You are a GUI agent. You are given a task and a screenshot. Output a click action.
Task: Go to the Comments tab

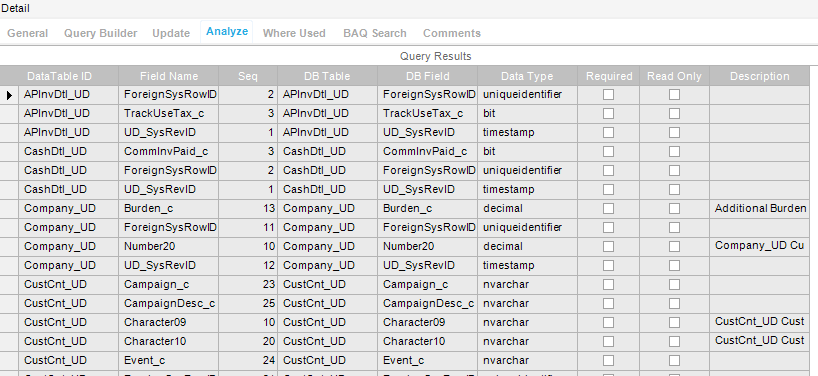pyautogui.click(x=452, y=33)
